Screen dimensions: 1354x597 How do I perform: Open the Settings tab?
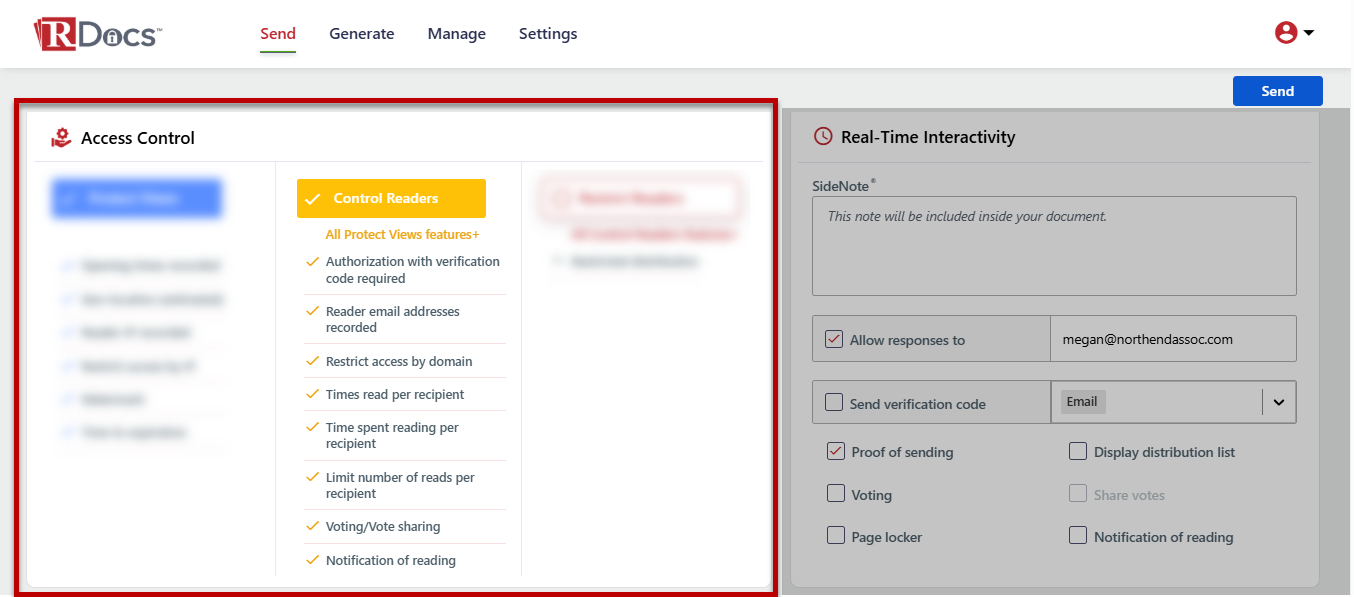(x=548, y=34)
